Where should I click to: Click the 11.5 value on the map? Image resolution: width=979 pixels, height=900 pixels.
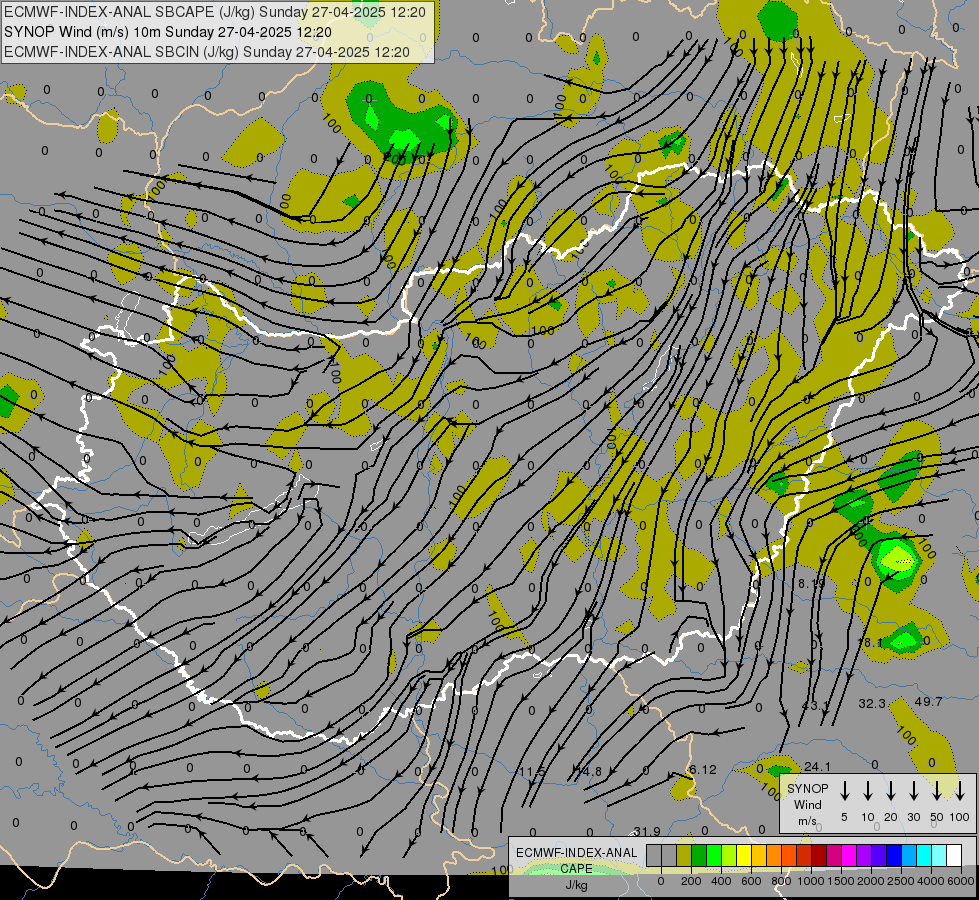point(532,771)
